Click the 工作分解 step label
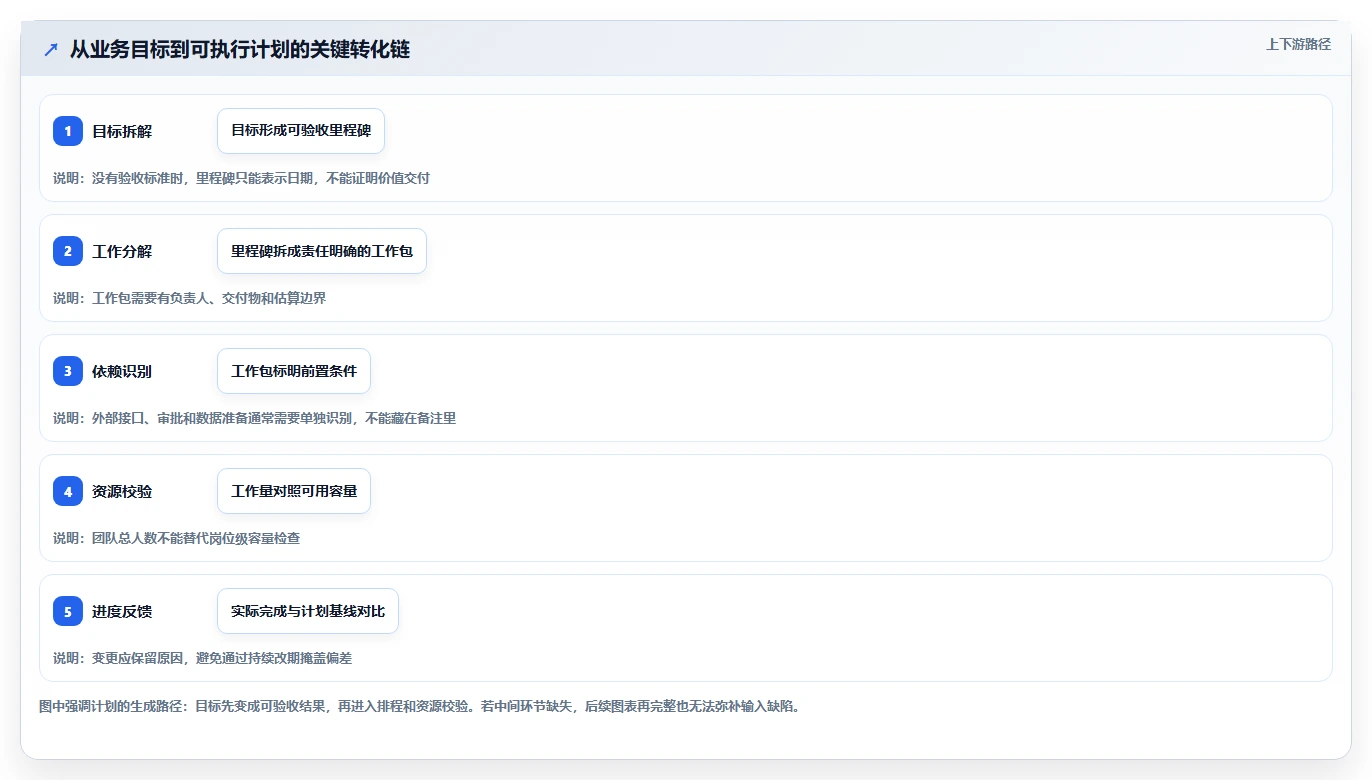The height and width of the screenshot is (780, 1372). click(122, 251)
